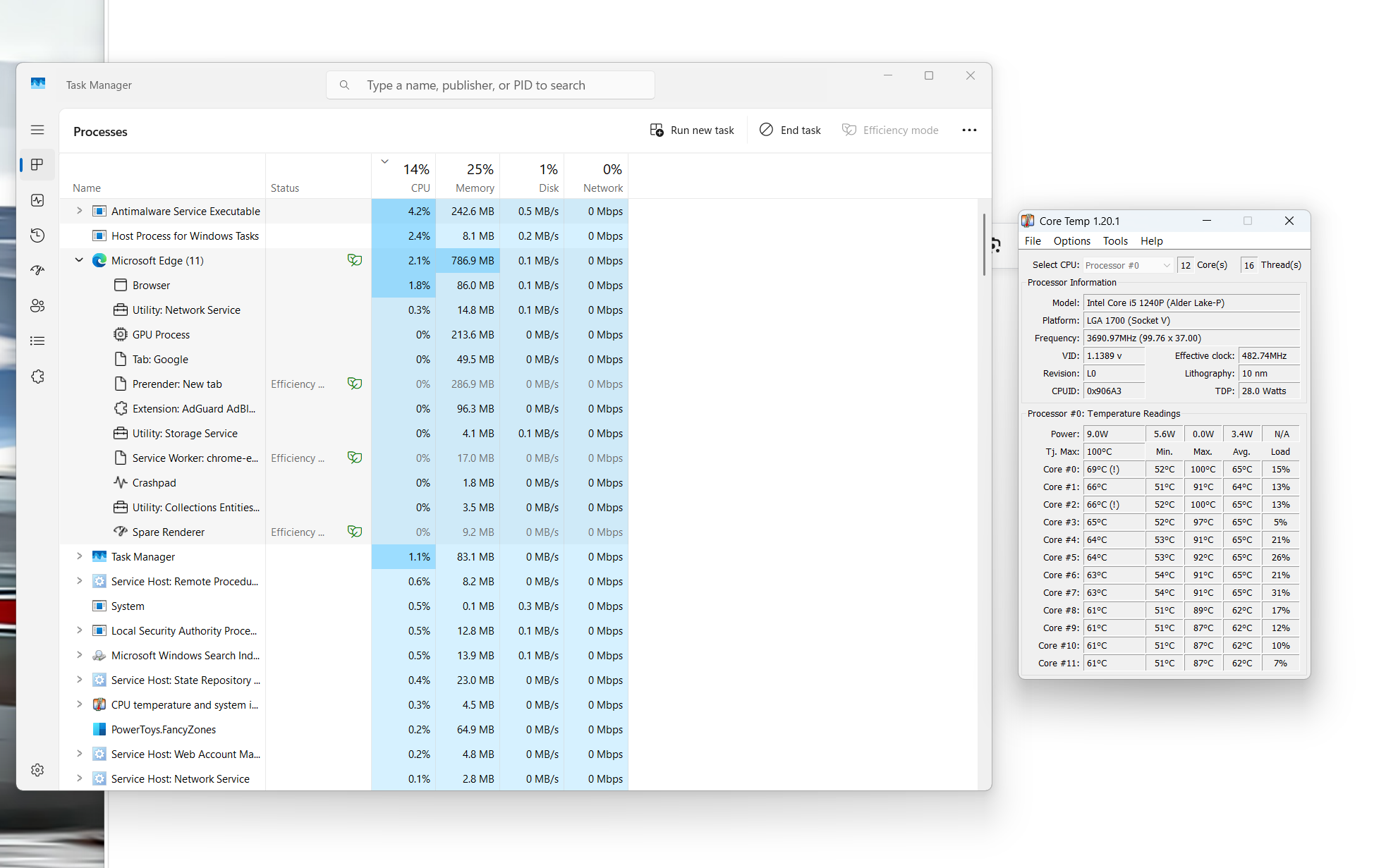Image resolution: width=1398 pixels, height=868 pixels.
Task: Click the Core Temp title bar app icon
Action: click(x=1028, y=221)
